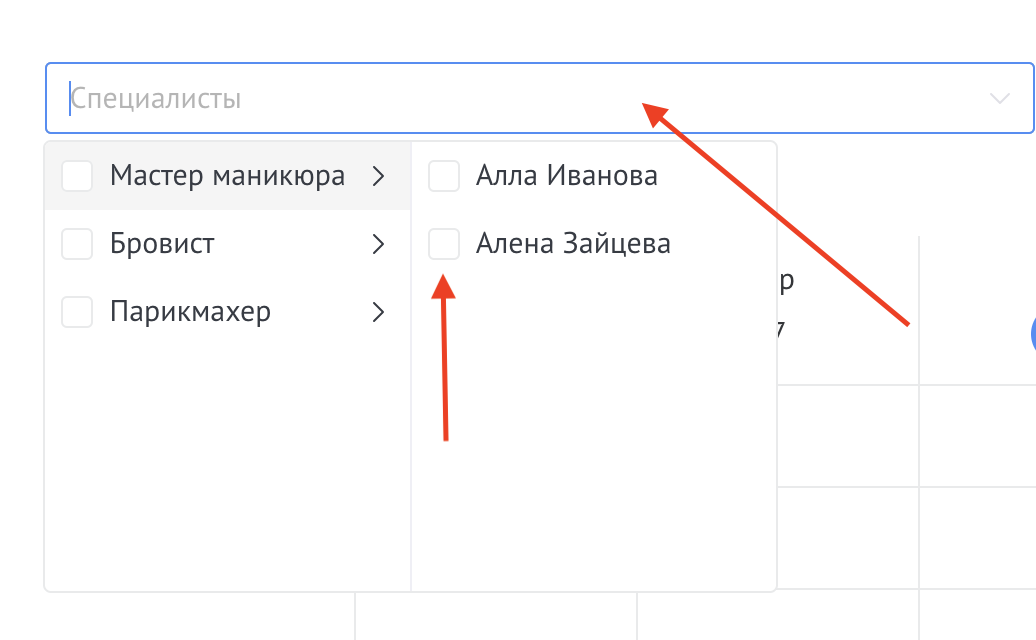Expand Мастер маникюра submenu chevron

(378, 176)
